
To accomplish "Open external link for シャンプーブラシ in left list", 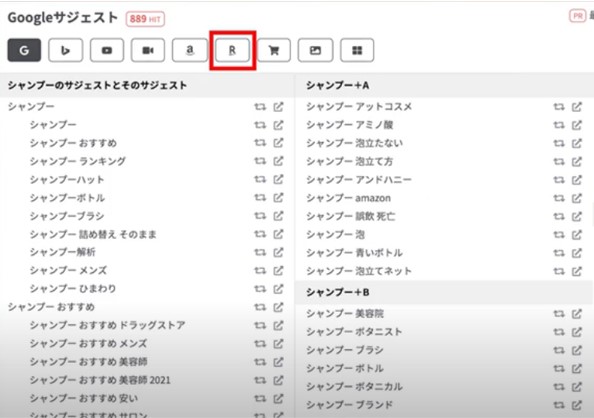I will coord(278,216).
